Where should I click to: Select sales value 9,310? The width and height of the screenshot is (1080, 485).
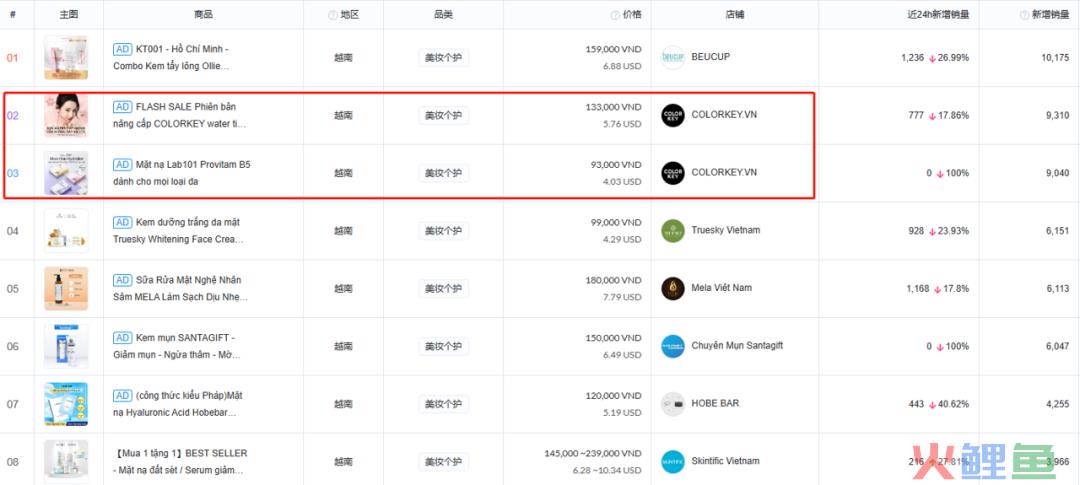tap(1057, 116)
